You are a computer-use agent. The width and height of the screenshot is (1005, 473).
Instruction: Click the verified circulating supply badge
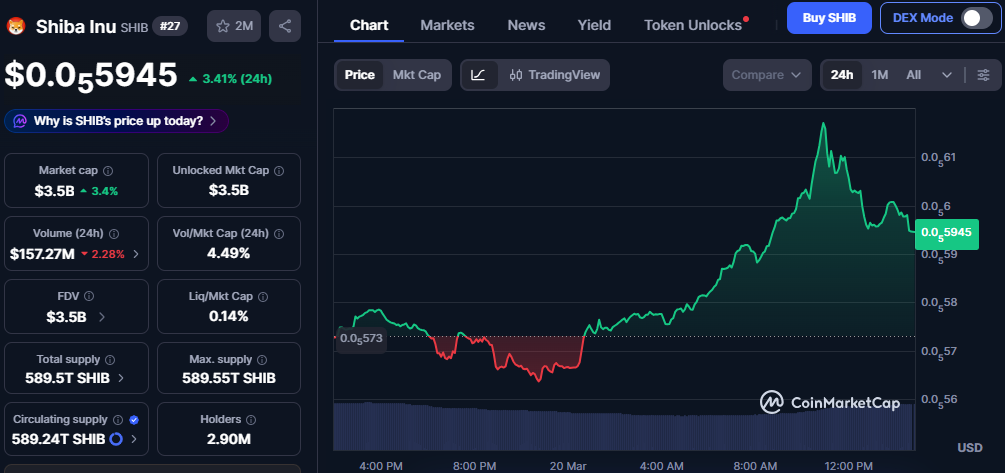(x=134, y=420)
